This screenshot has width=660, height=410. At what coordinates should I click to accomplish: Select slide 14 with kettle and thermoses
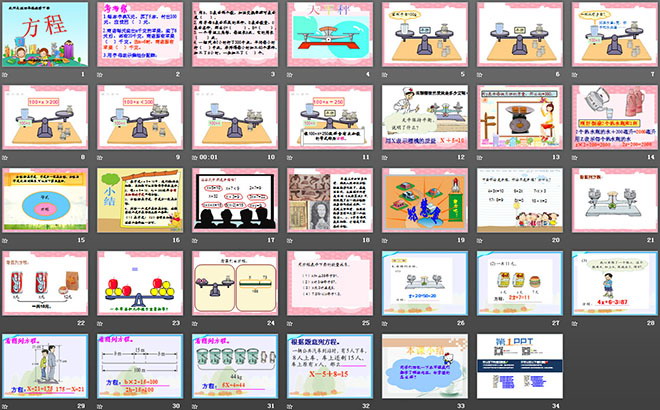click(x=615, y=117)
